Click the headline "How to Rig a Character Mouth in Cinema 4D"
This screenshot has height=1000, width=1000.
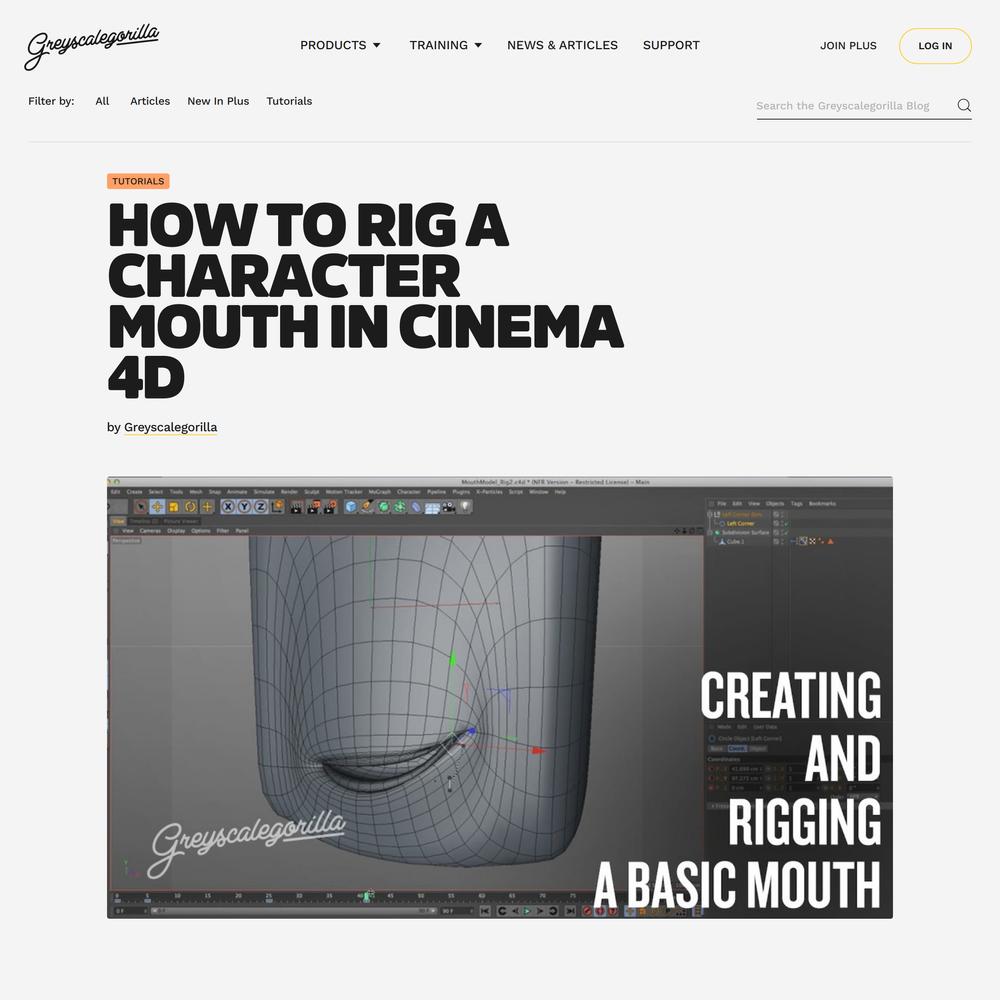(x=365, y=300)
